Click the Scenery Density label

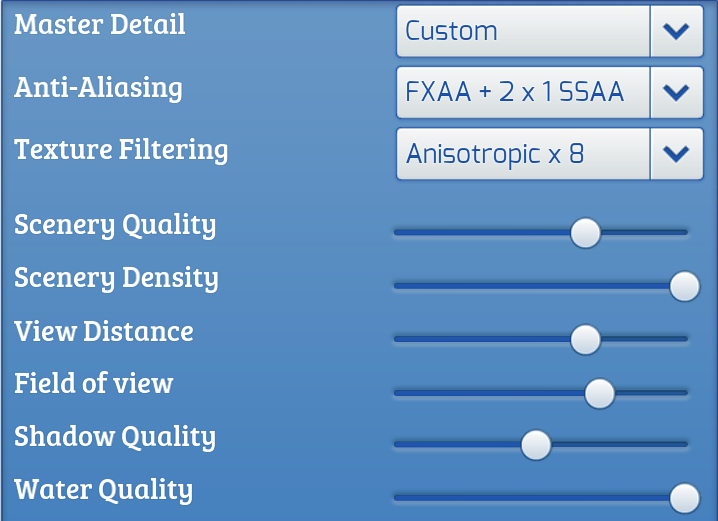[x=116, y=278]
